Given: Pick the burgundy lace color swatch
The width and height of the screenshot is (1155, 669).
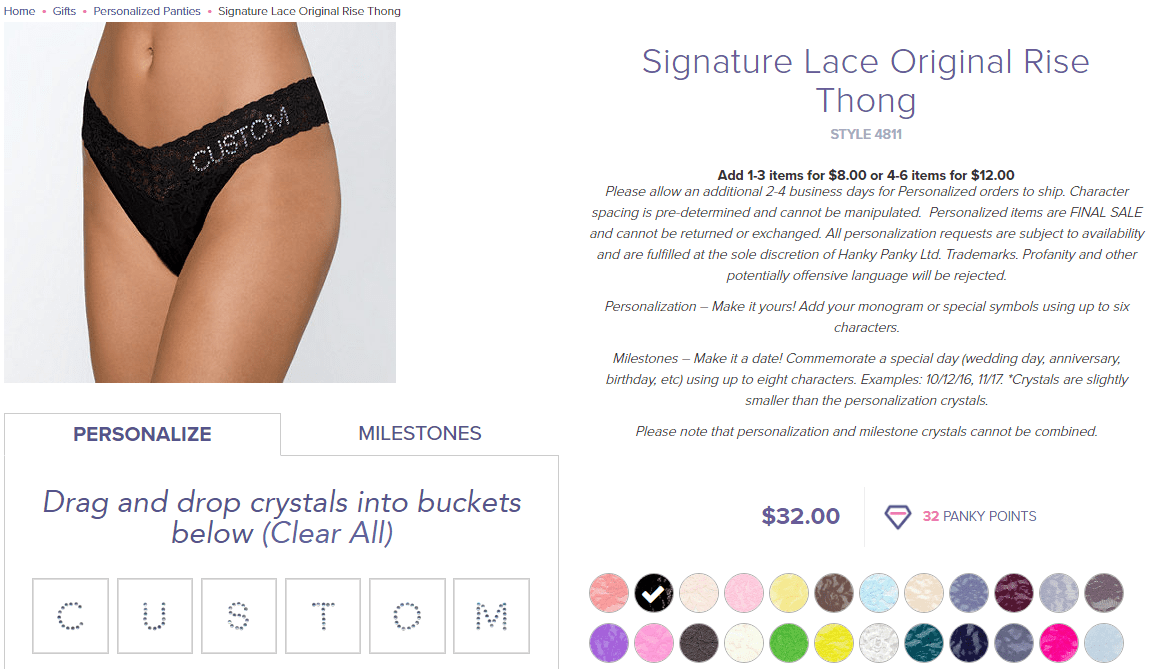Looking at the screenshot, I should [1014, 592].
